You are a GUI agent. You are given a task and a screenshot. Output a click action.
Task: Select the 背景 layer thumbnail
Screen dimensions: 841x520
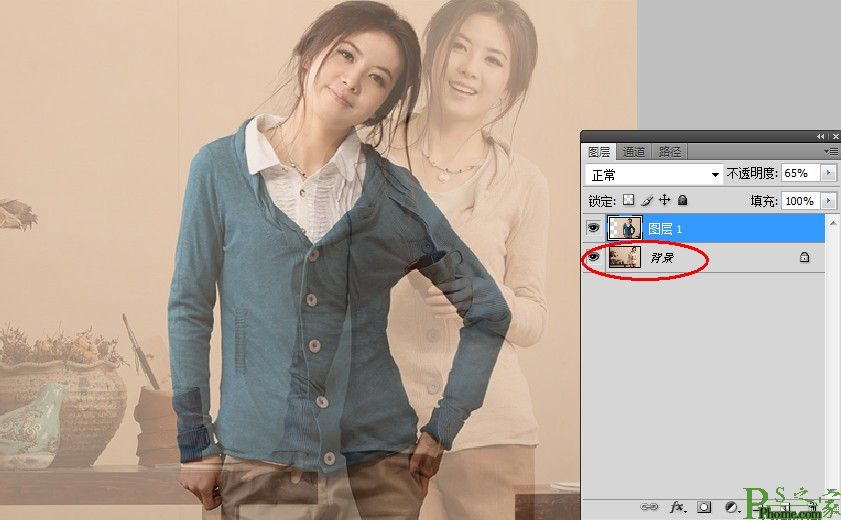tap(624, 257)
